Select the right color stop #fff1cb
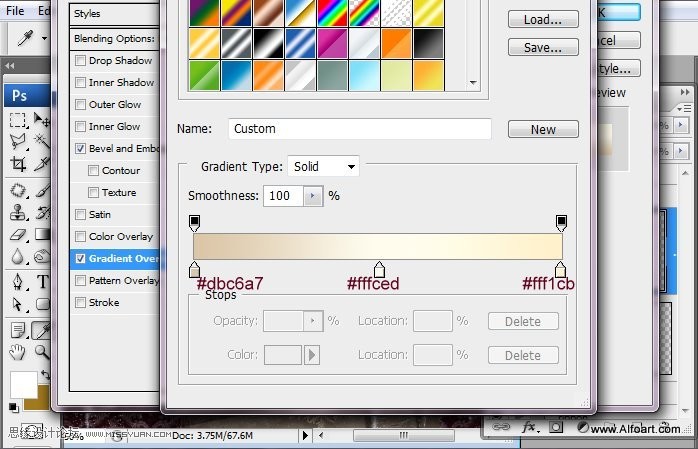The image size is (698, 449). pyautogui.click(x=560, y=270)
